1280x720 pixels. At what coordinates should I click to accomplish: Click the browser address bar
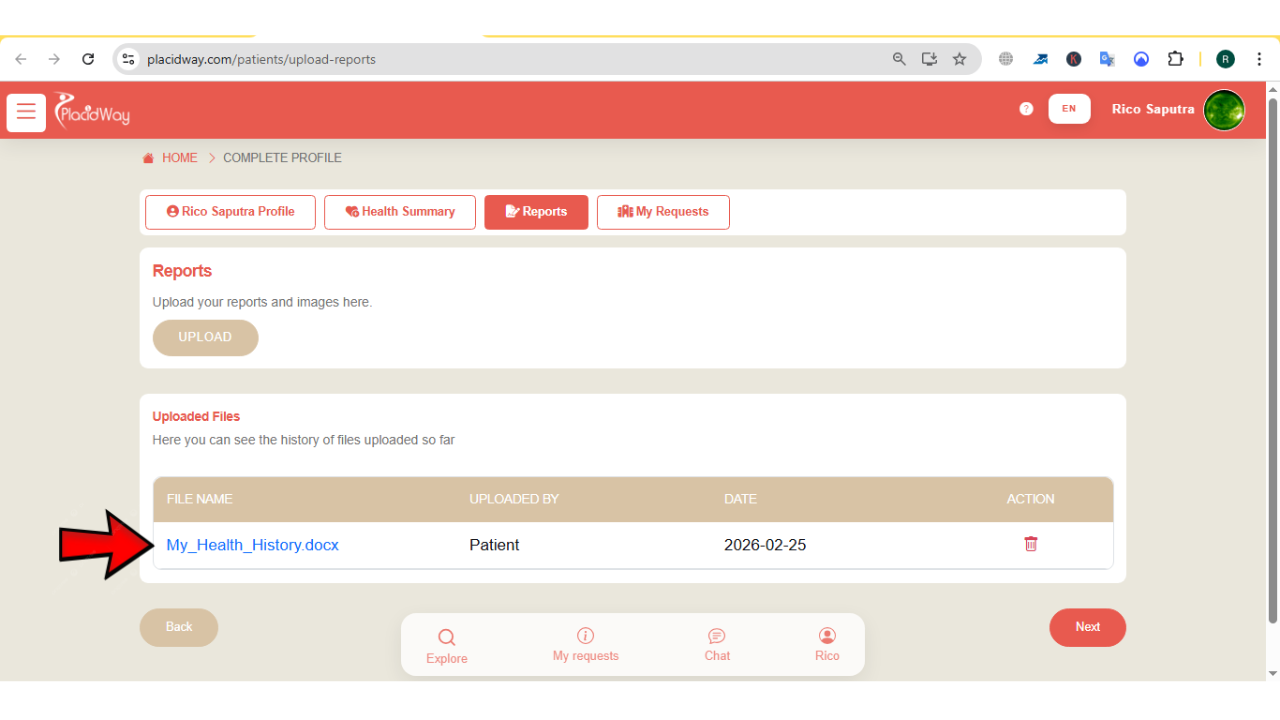tap(500, 59)
